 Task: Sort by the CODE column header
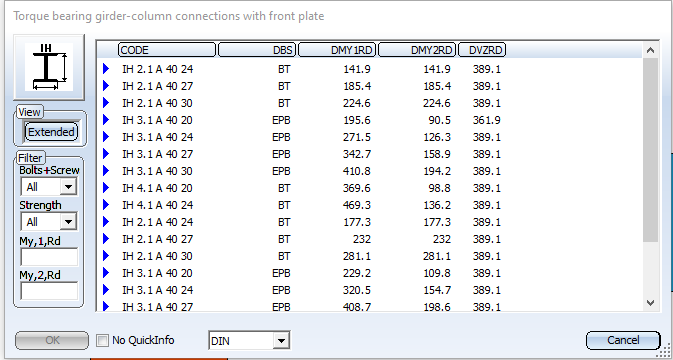pos(167,50)
